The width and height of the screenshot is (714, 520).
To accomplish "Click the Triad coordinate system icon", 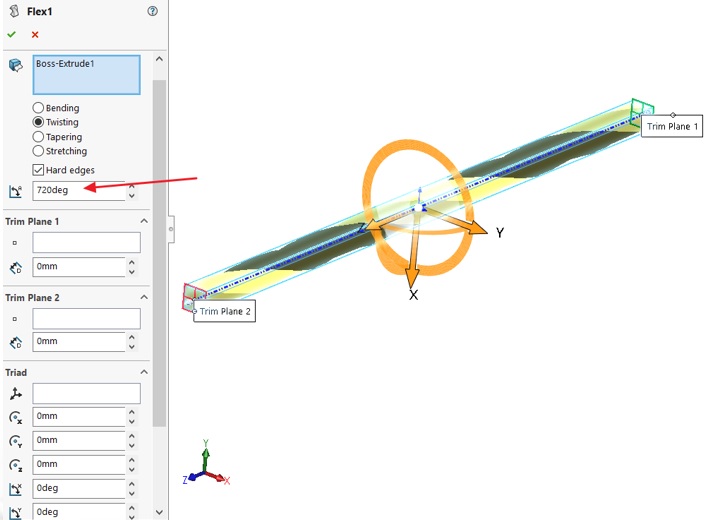I will pos(15,393).
